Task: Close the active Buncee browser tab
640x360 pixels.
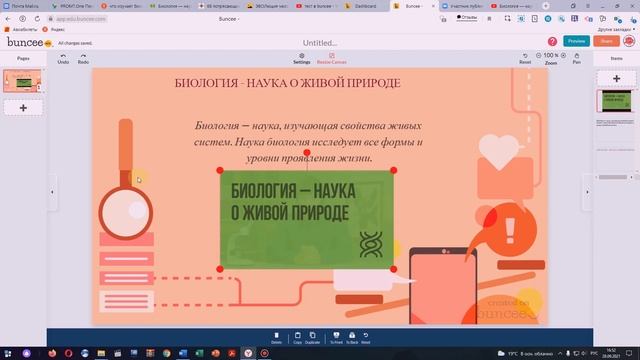Action: 433,6
